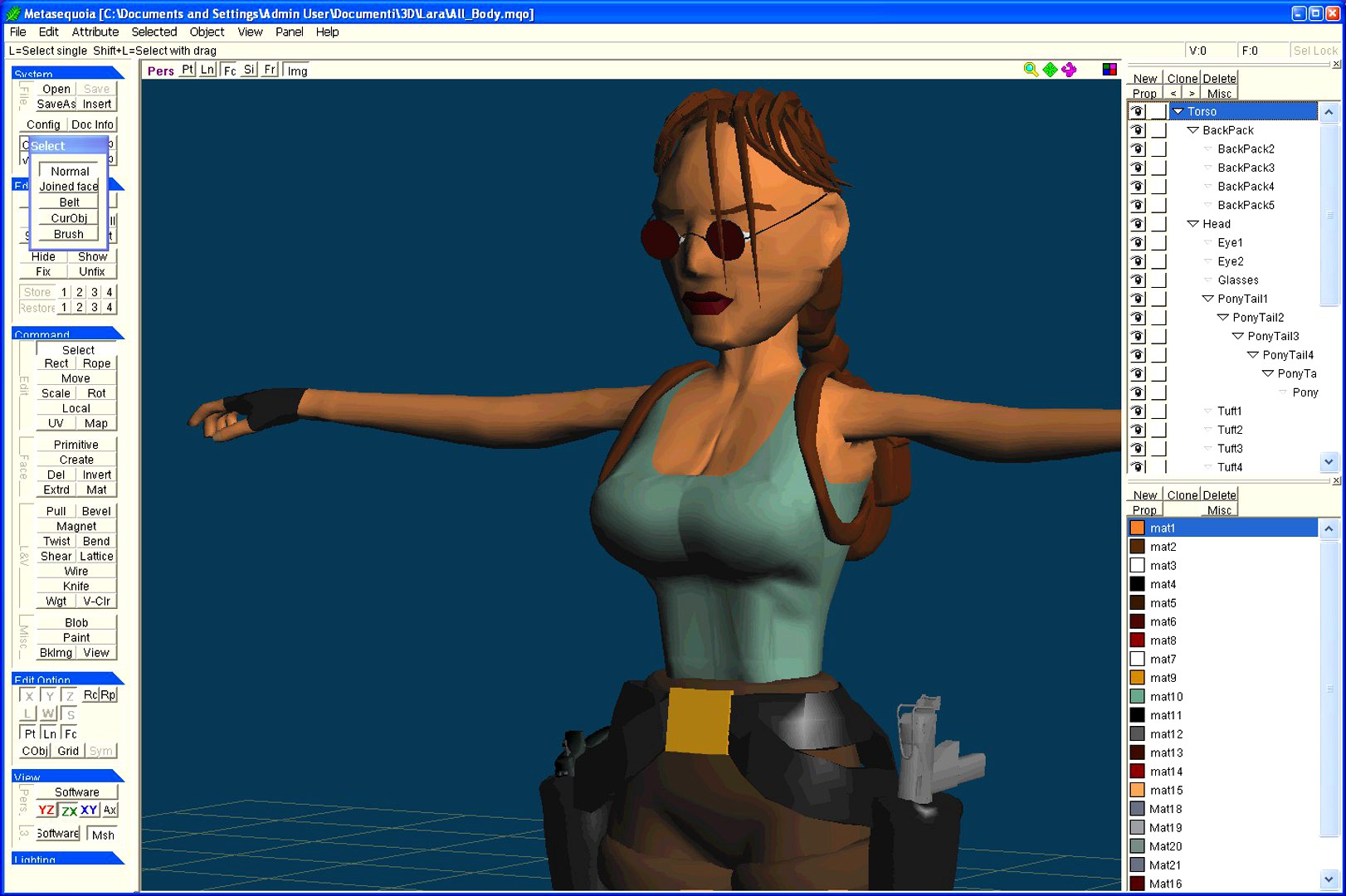Close the material panel with its X

coord(1336,480)
